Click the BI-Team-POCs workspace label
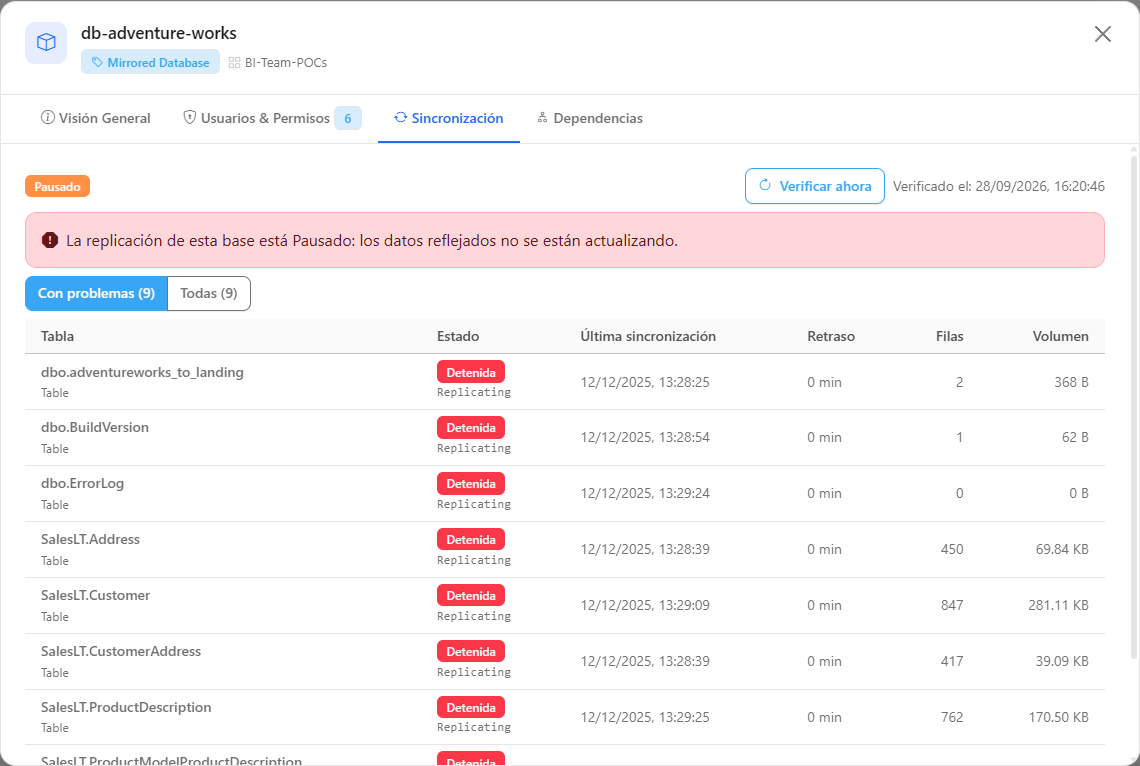The image size is (1140, 766). click(x=286, y=63)
